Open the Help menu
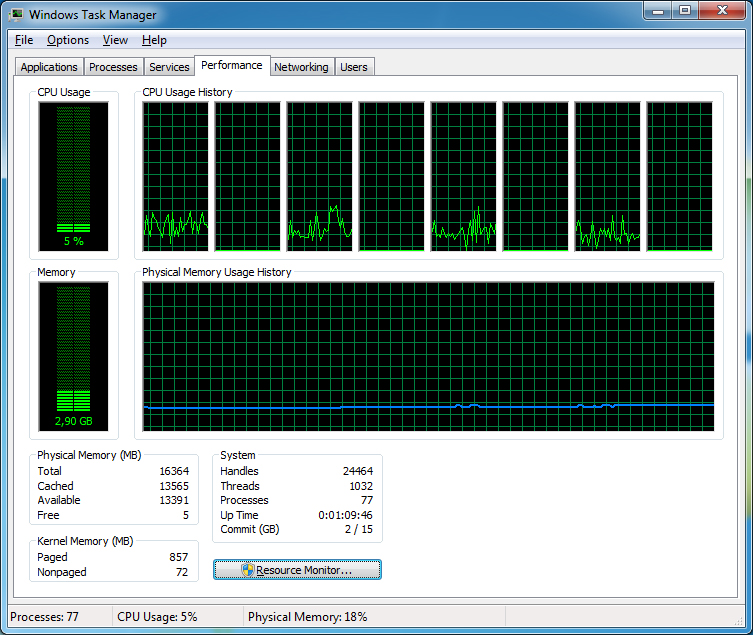The height and width of the screenshot is (635, 753). (154, 40)
